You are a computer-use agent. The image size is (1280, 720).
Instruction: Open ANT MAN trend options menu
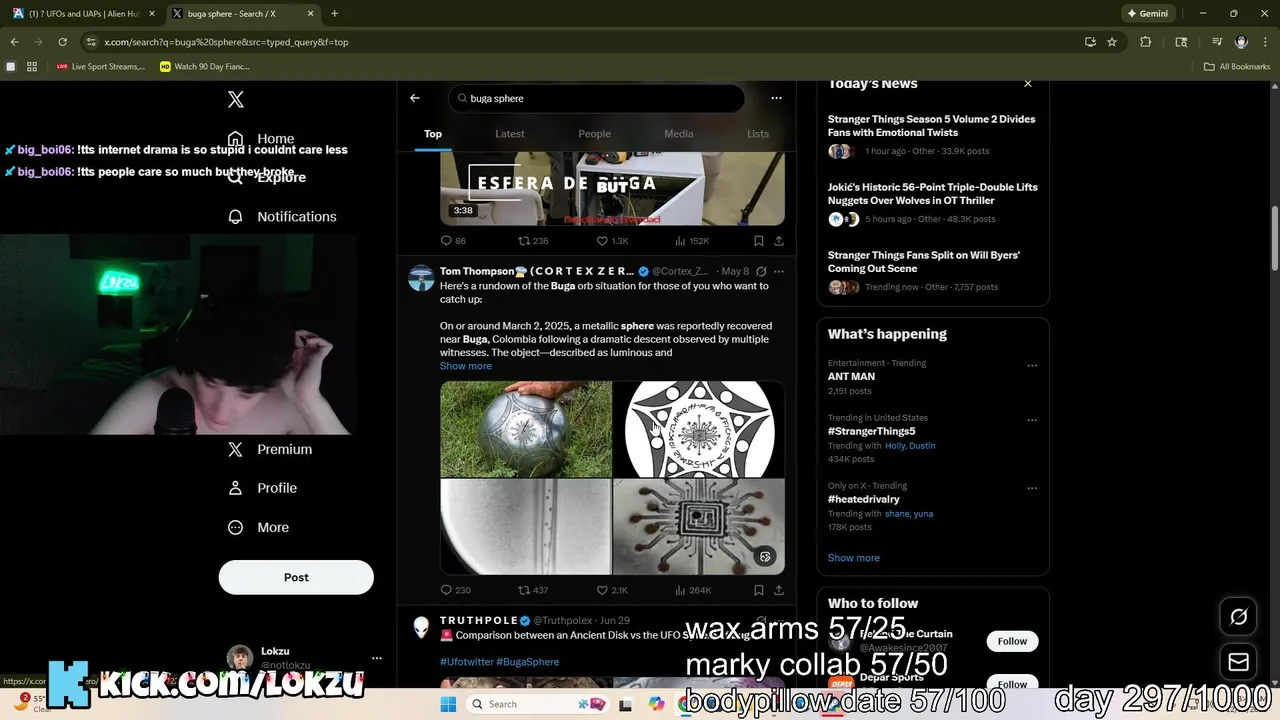(x=1032, y=366)
